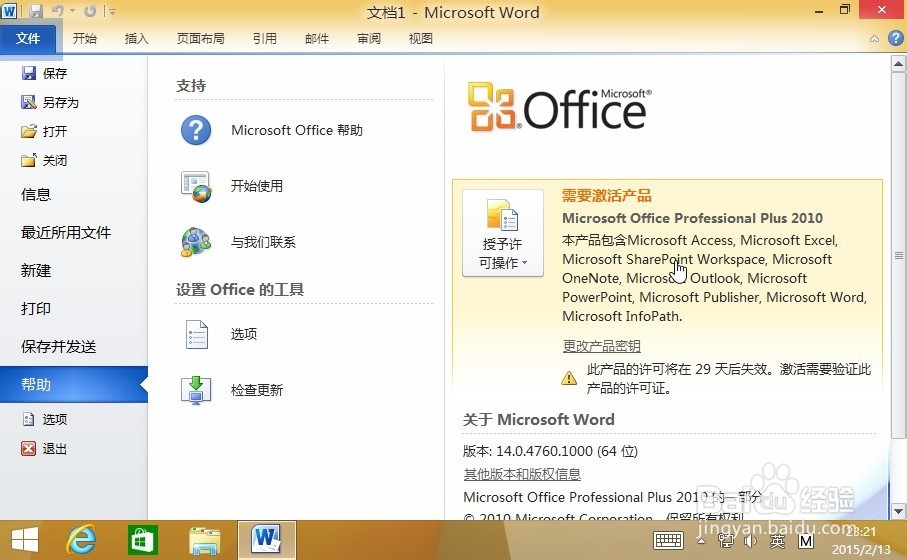Select 与我们联系 contact us
Viewport: 907px width, 560px height.
pyautogui.click(x=238, y=242)
